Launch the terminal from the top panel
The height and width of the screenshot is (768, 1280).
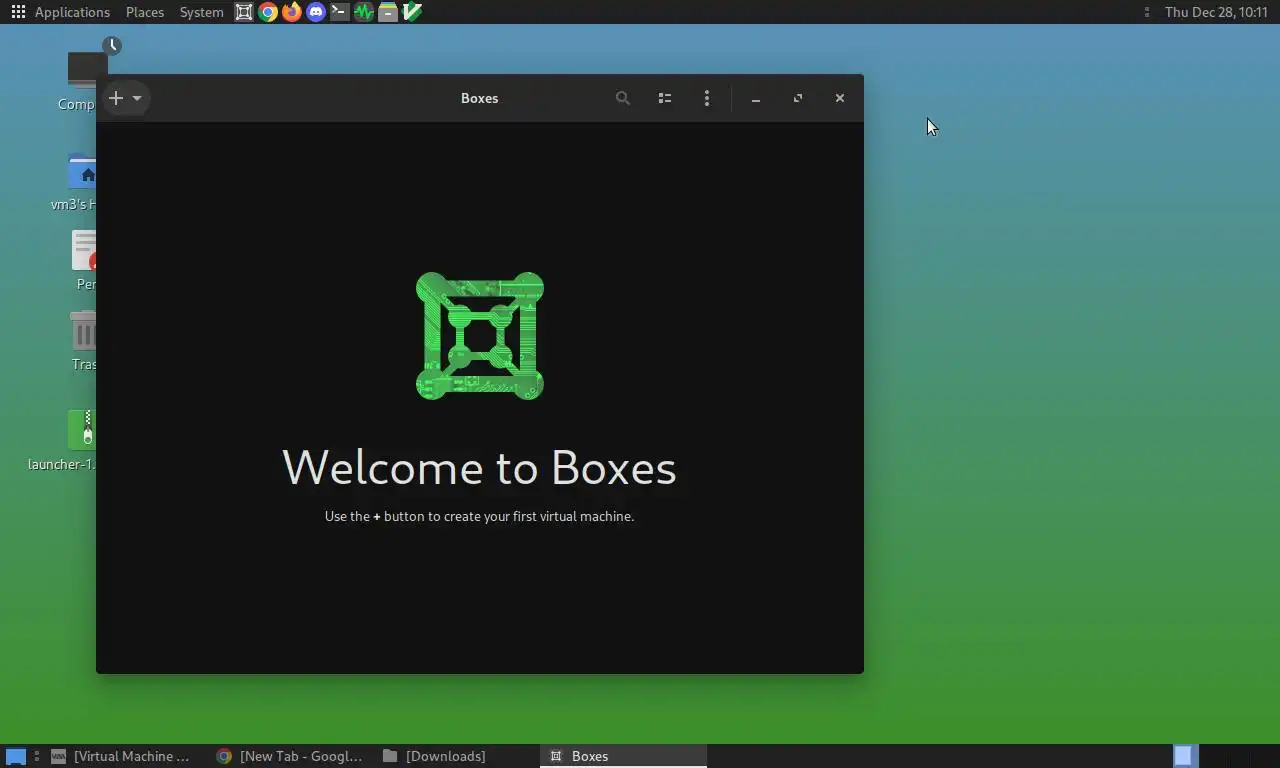tap(340, 12)
